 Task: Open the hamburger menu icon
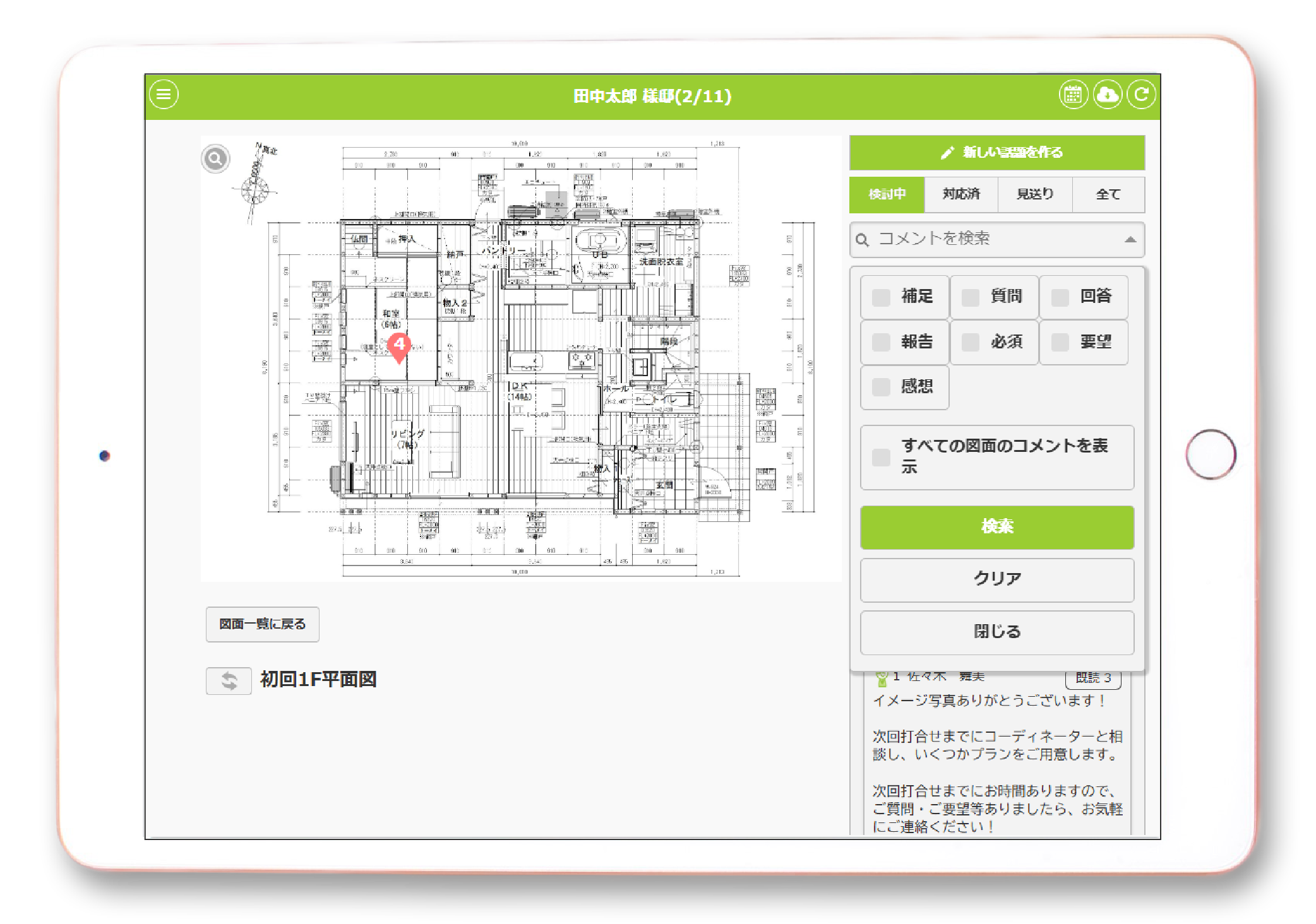(164, 95)
